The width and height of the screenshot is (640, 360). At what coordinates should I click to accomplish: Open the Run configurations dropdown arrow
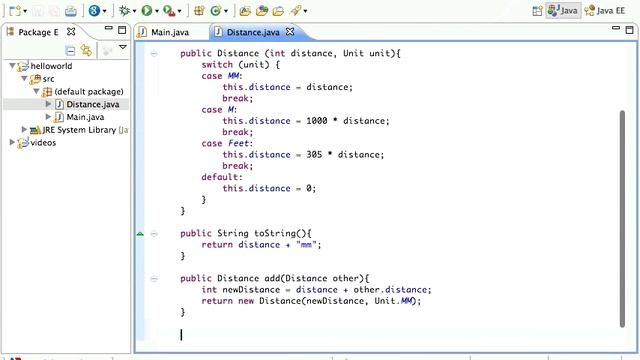tap(157, 11)
